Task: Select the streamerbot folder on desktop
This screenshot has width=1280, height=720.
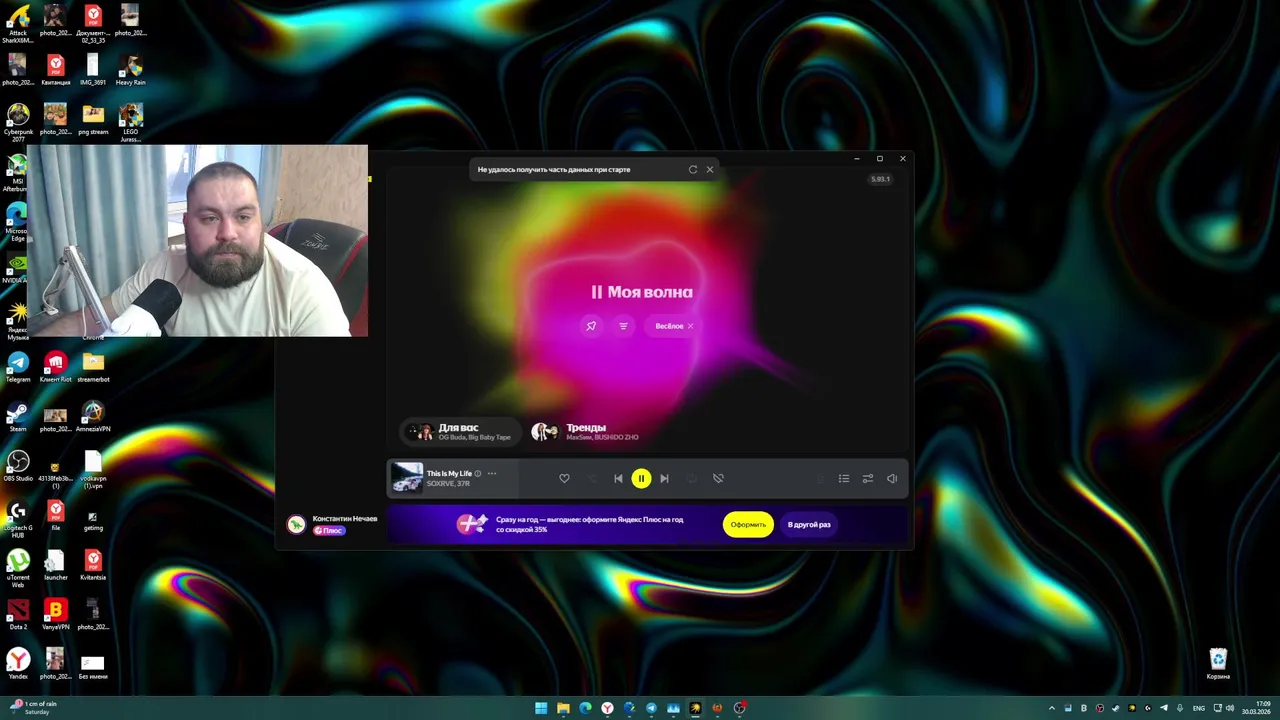Action: tap(93, 366)
